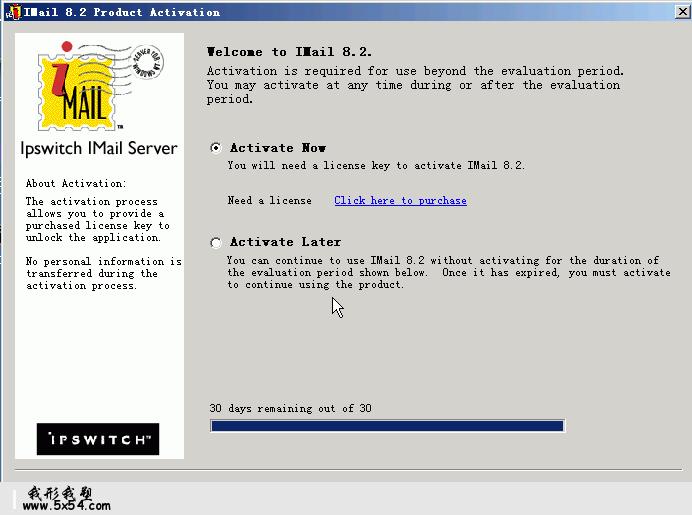The width and height of the screenshot is (692, 515).
Task: Click 'You will need a license key' text
Action: click(x=376, y=165)
